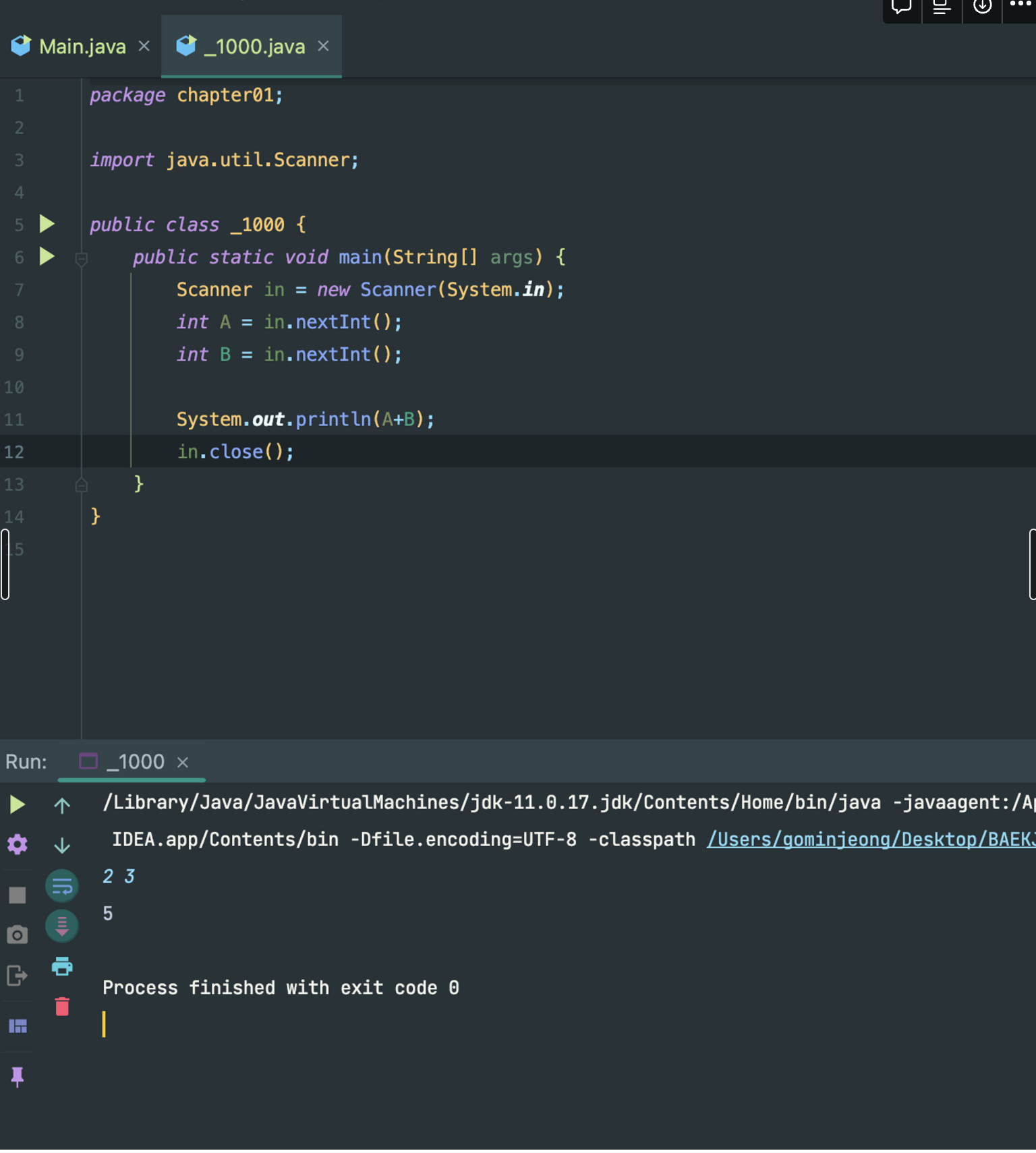The image size is (1036, 1153).
Task: Run class _1000 from gutter arrow
Action: pyautogui.click(x=47, y=224)
